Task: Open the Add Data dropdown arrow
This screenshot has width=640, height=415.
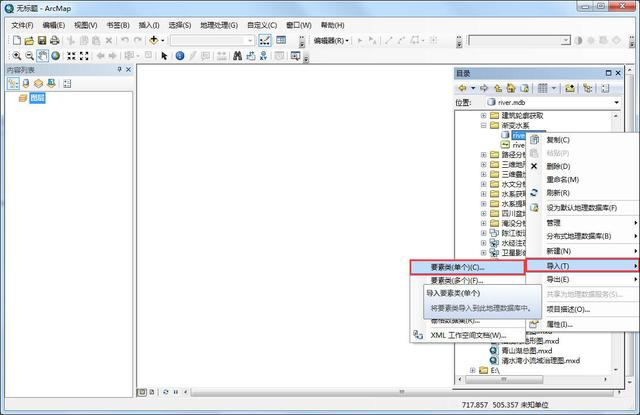Action: (163, 40)
